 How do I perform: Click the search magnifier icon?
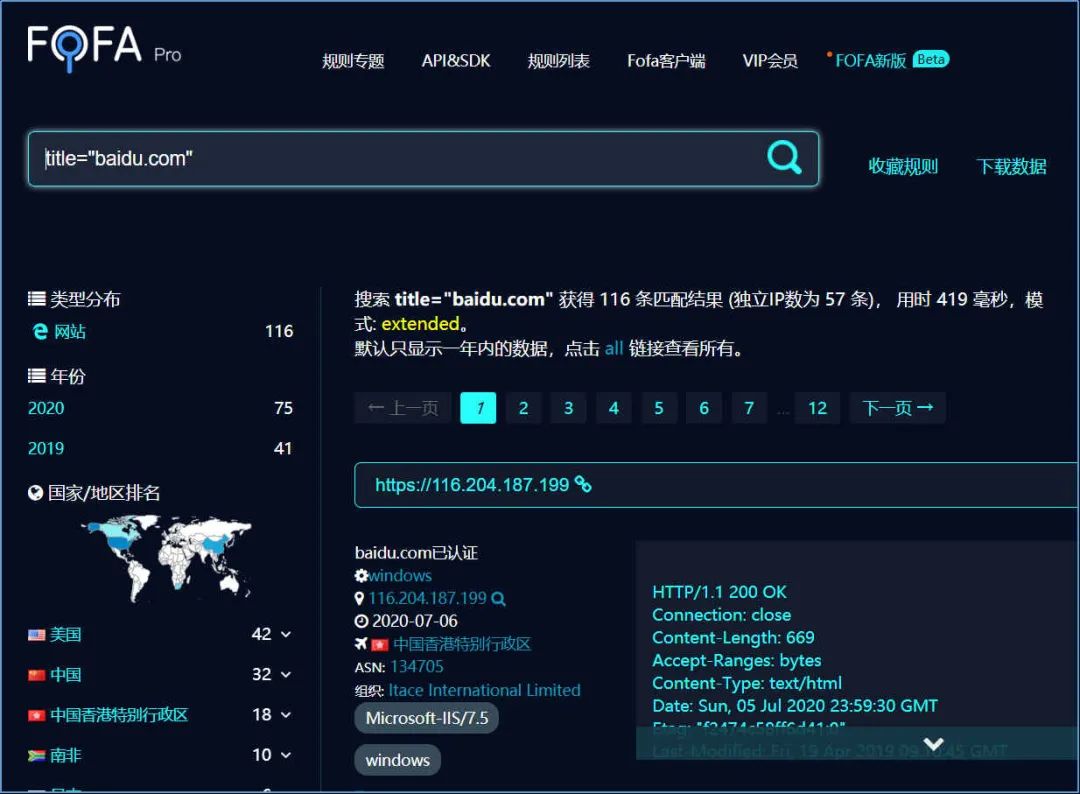pyautogui.click(x=784, y=157)
